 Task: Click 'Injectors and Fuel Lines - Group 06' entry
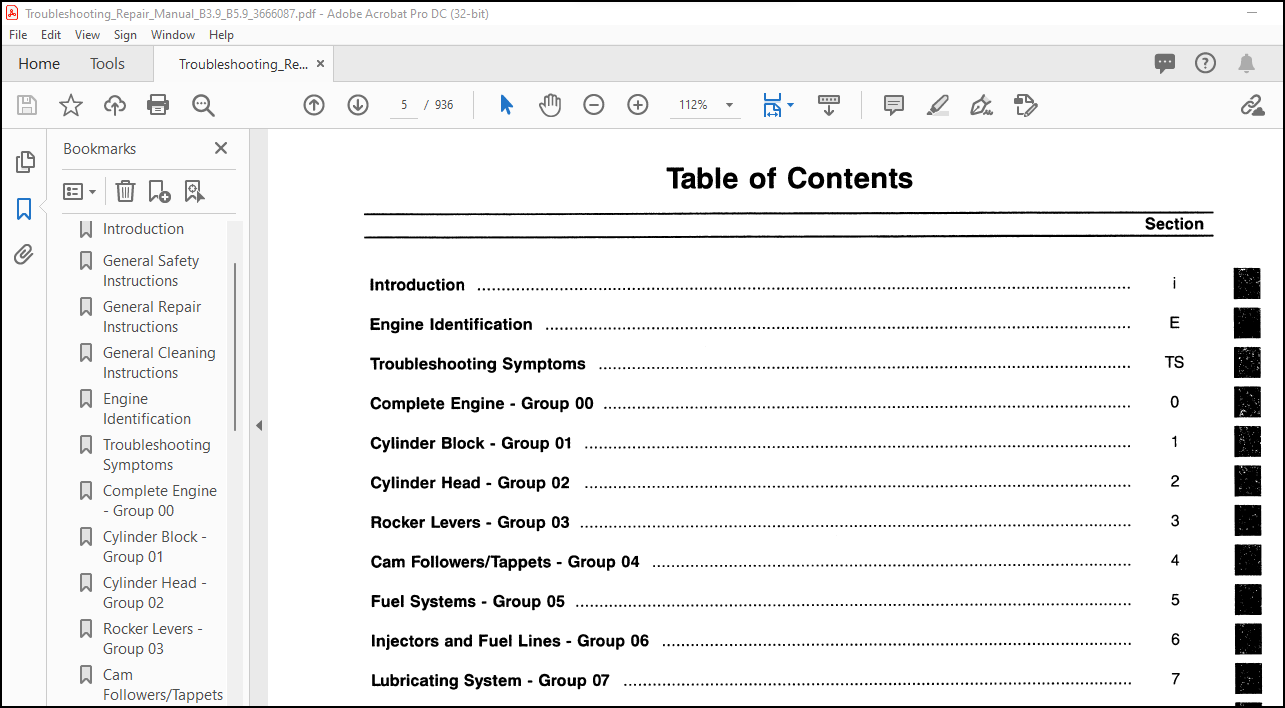pos(510,641)
